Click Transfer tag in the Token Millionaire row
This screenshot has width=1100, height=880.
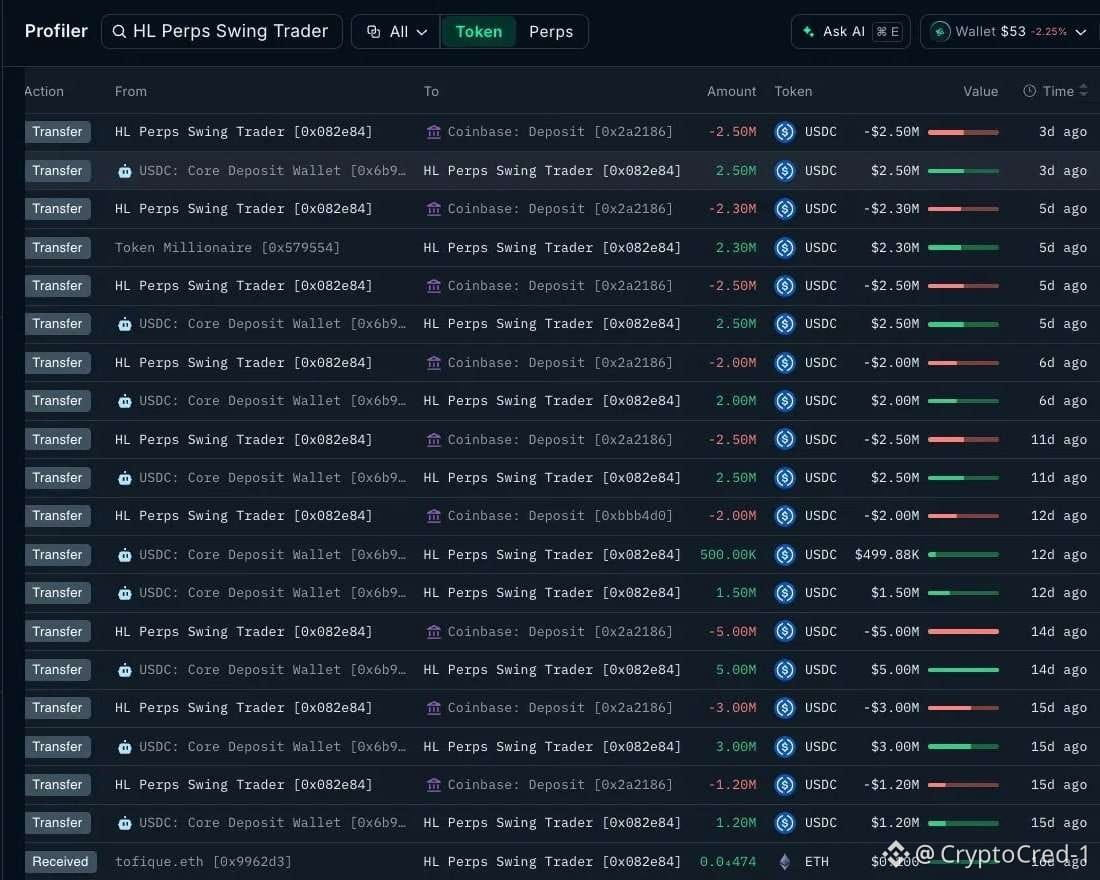click(58, 248)
